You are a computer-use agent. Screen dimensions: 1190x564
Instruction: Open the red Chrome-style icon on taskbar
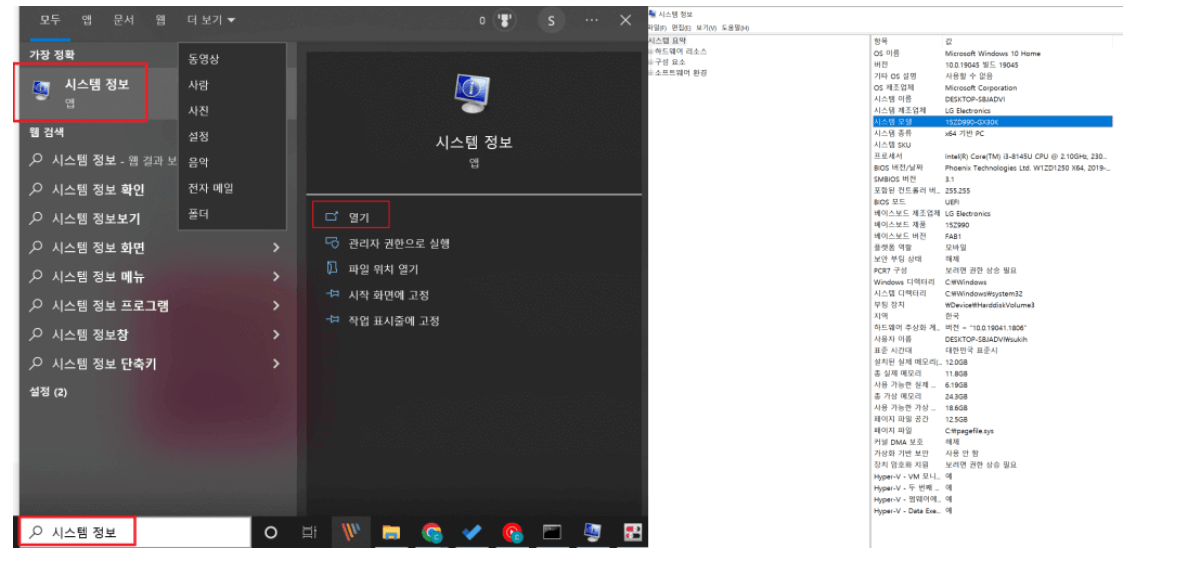512,533
